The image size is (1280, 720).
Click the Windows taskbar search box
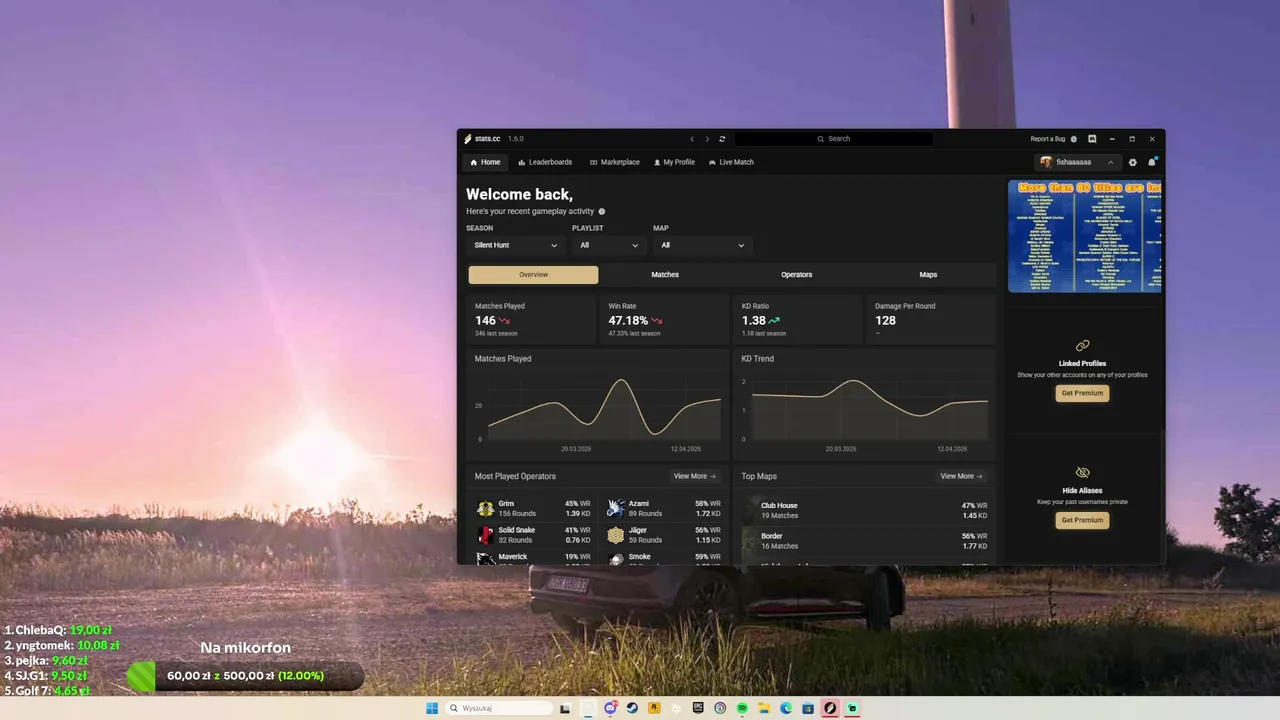pyautogui.click(x=498, y=708)
